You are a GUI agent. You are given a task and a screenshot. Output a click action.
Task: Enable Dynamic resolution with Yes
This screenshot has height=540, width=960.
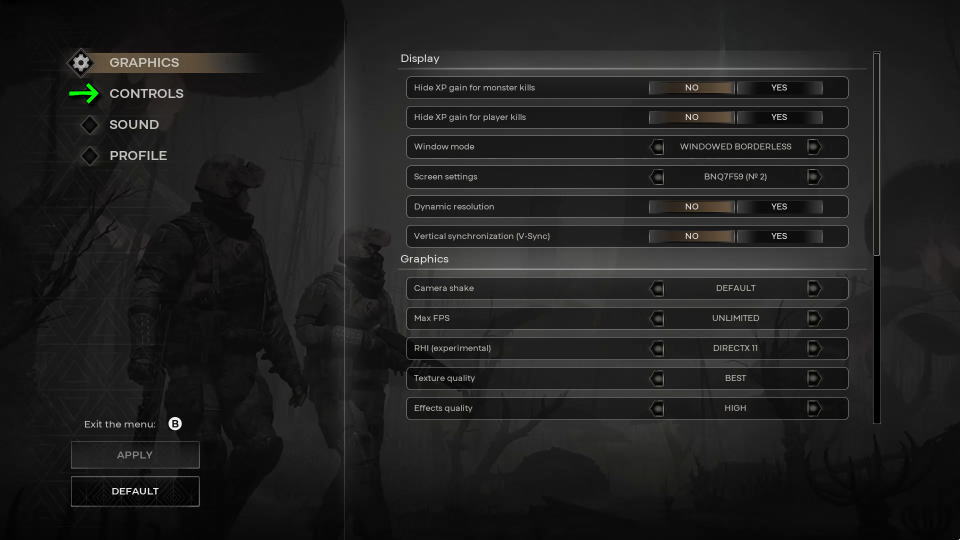(x=779, y=206)
